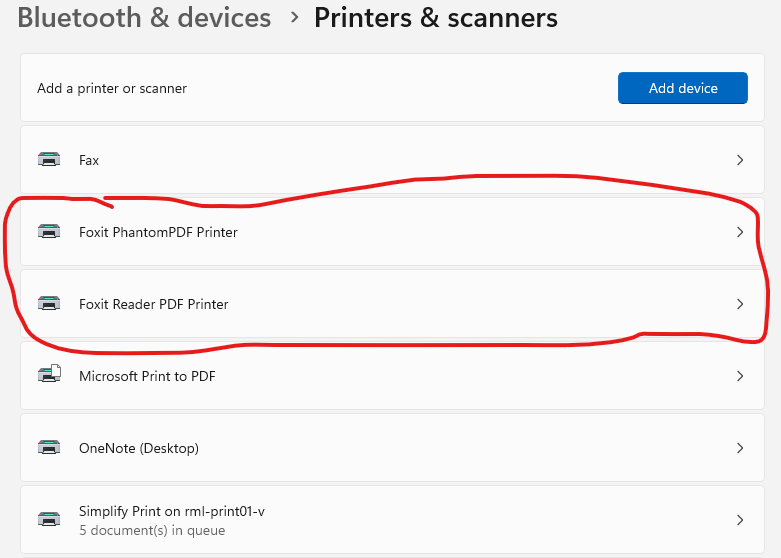Click the OneNote (Desktop) printer icon

tap(49, 448)
